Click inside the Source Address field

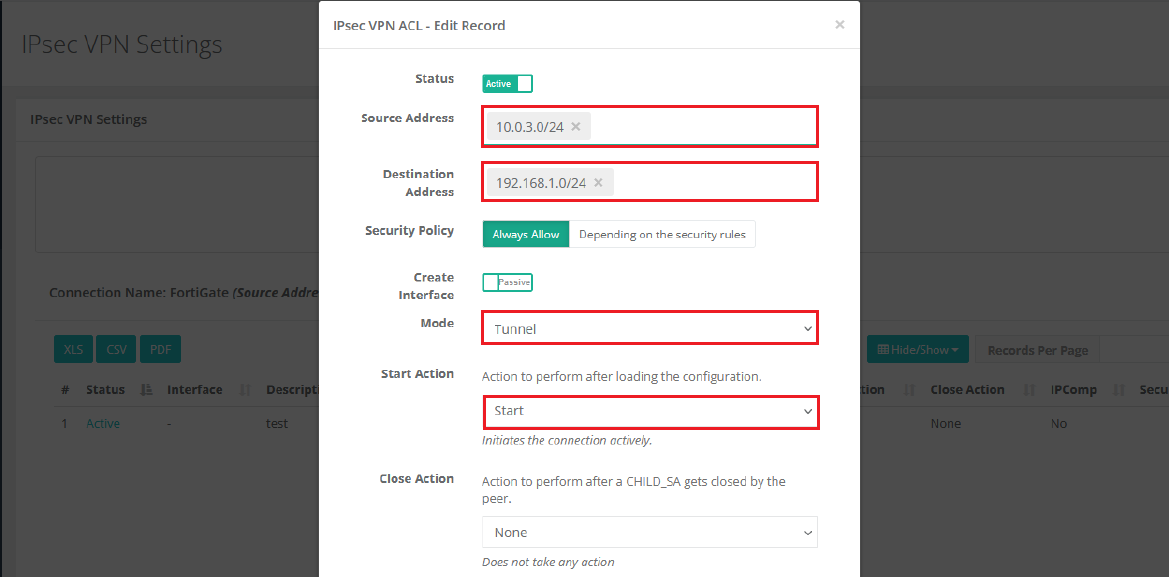point(700,127)
